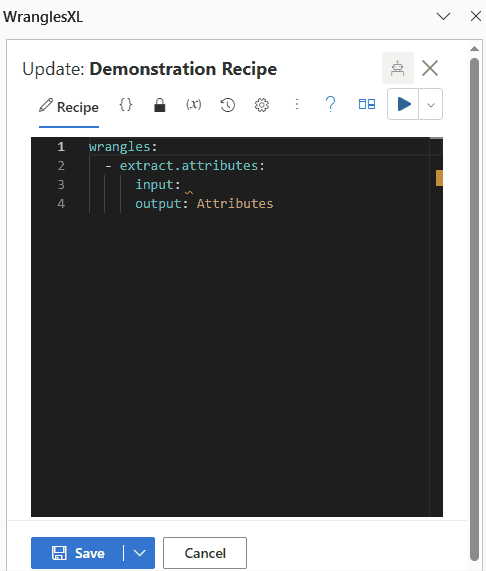486x571 pixels.
Task: Open the curly braces JSON tab
Action: pos(126,105)
